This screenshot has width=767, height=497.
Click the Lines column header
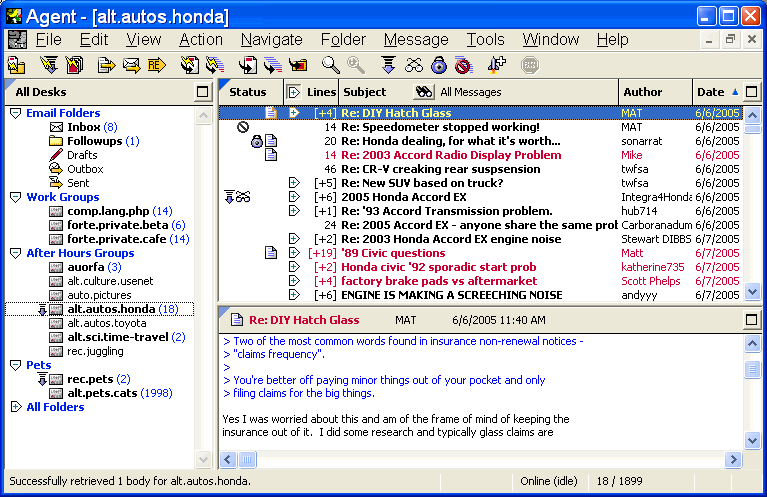click(x=321, y=92)
